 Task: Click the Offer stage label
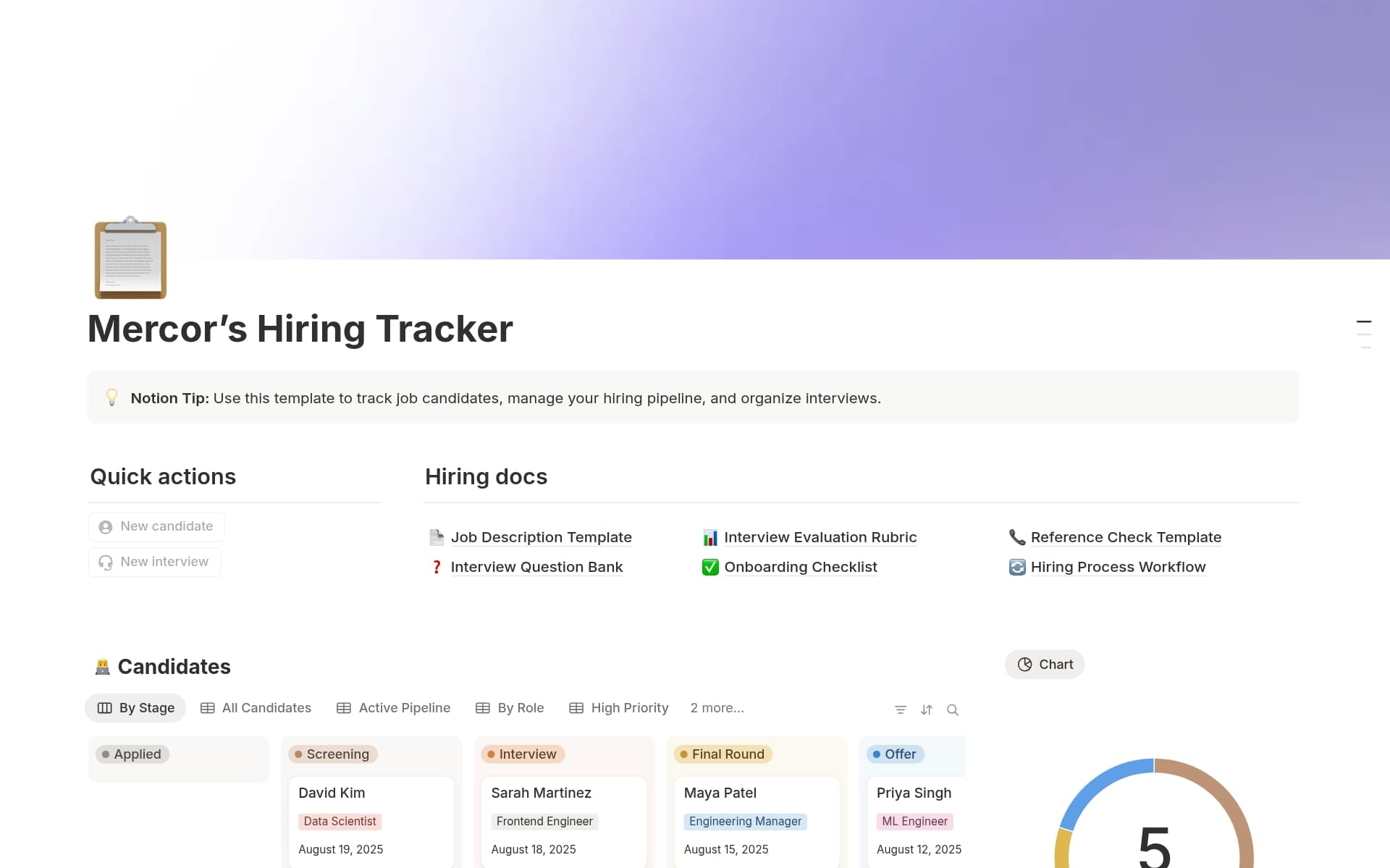896,754
